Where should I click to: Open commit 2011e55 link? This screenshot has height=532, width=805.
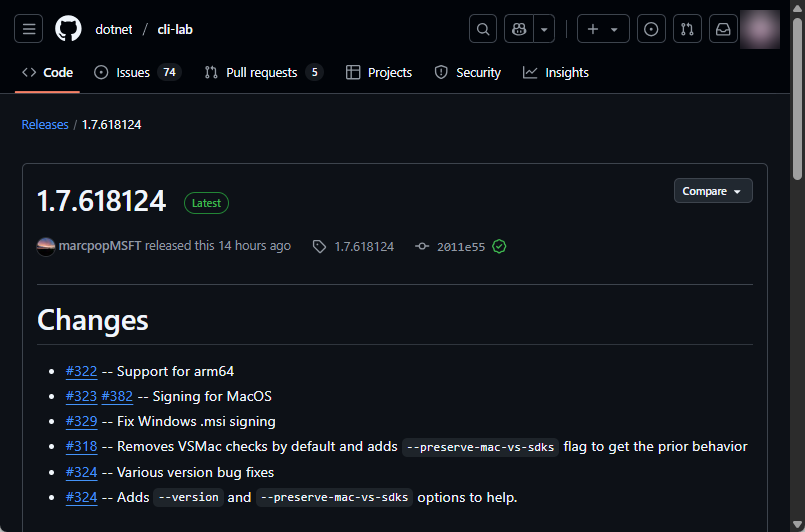click(x=460, y=246)
